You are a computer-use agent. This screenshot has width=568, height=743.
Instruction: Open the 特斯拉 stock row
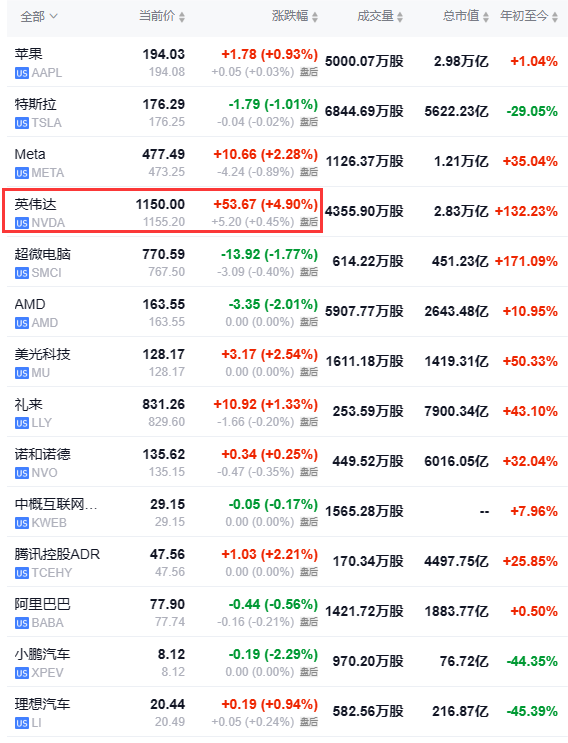[x=287, y=112]
